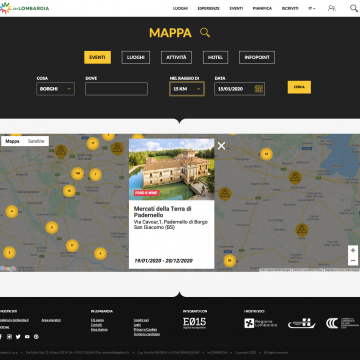Open the Regione Lombardia logo in footer
The width and height of the screenshot is (360, 360).
260,323
